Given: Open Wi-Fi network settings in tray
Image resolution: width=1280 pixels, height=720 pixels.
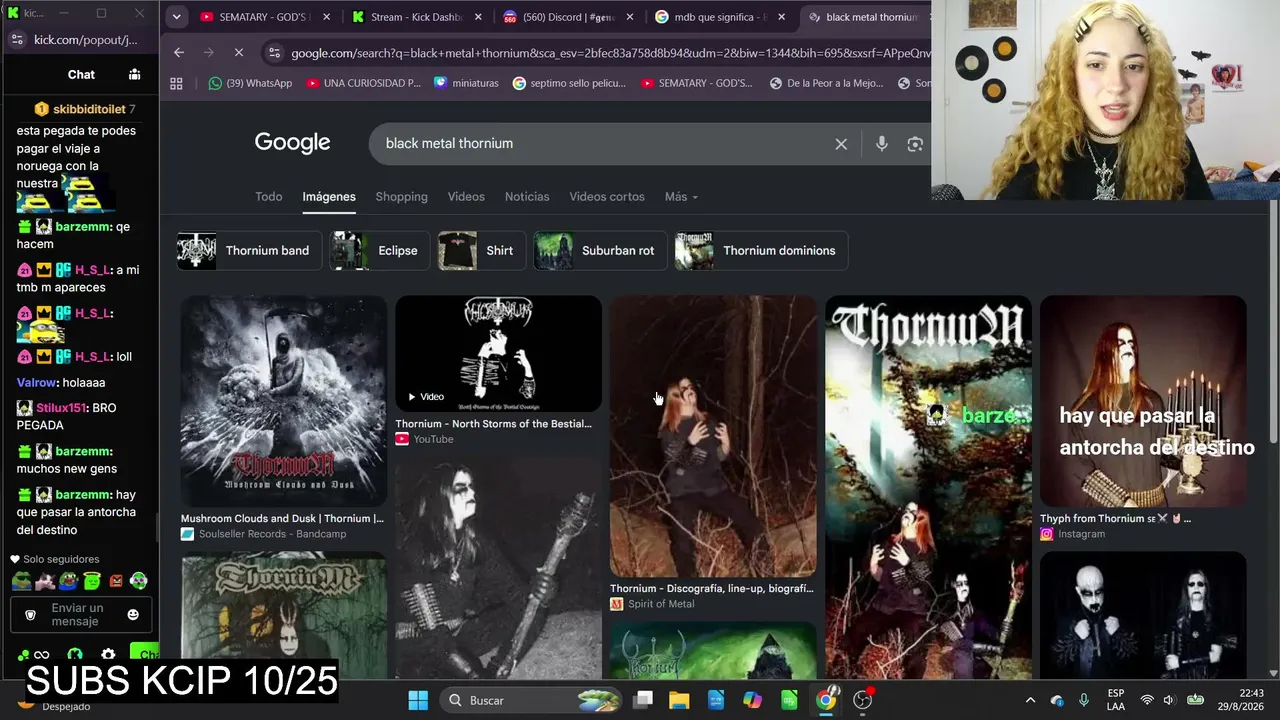Looking at the screenshot, I should click(1147, 700).
